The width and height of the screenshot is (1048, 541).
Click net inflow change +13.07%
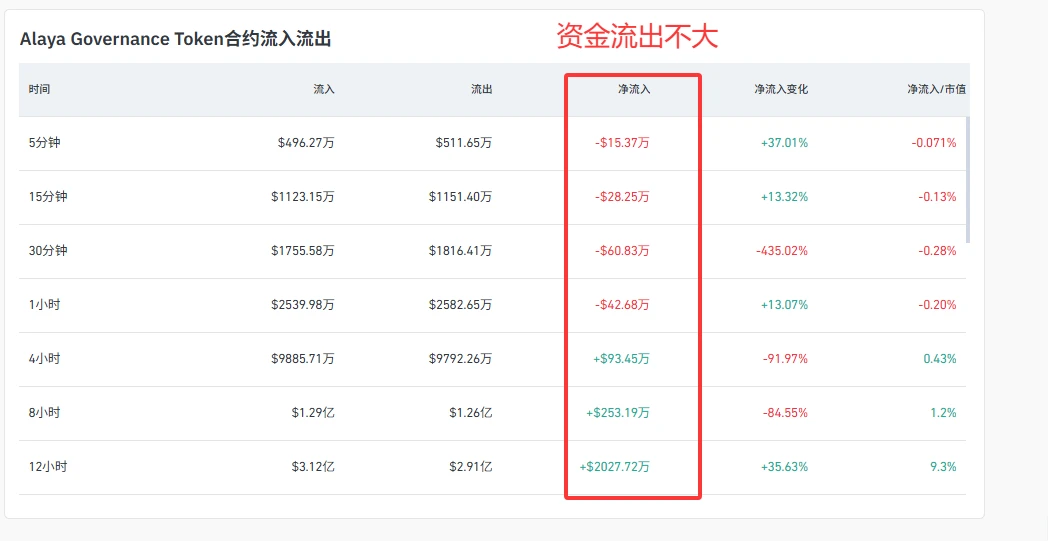pyautogui.click(x=784, y=304)
